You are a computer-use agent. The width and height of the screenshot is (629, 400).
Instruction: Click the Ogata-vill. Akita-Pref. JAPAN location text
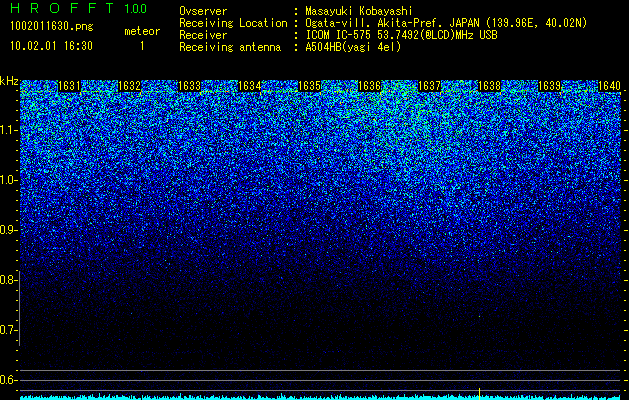click(x=447, y=23)
